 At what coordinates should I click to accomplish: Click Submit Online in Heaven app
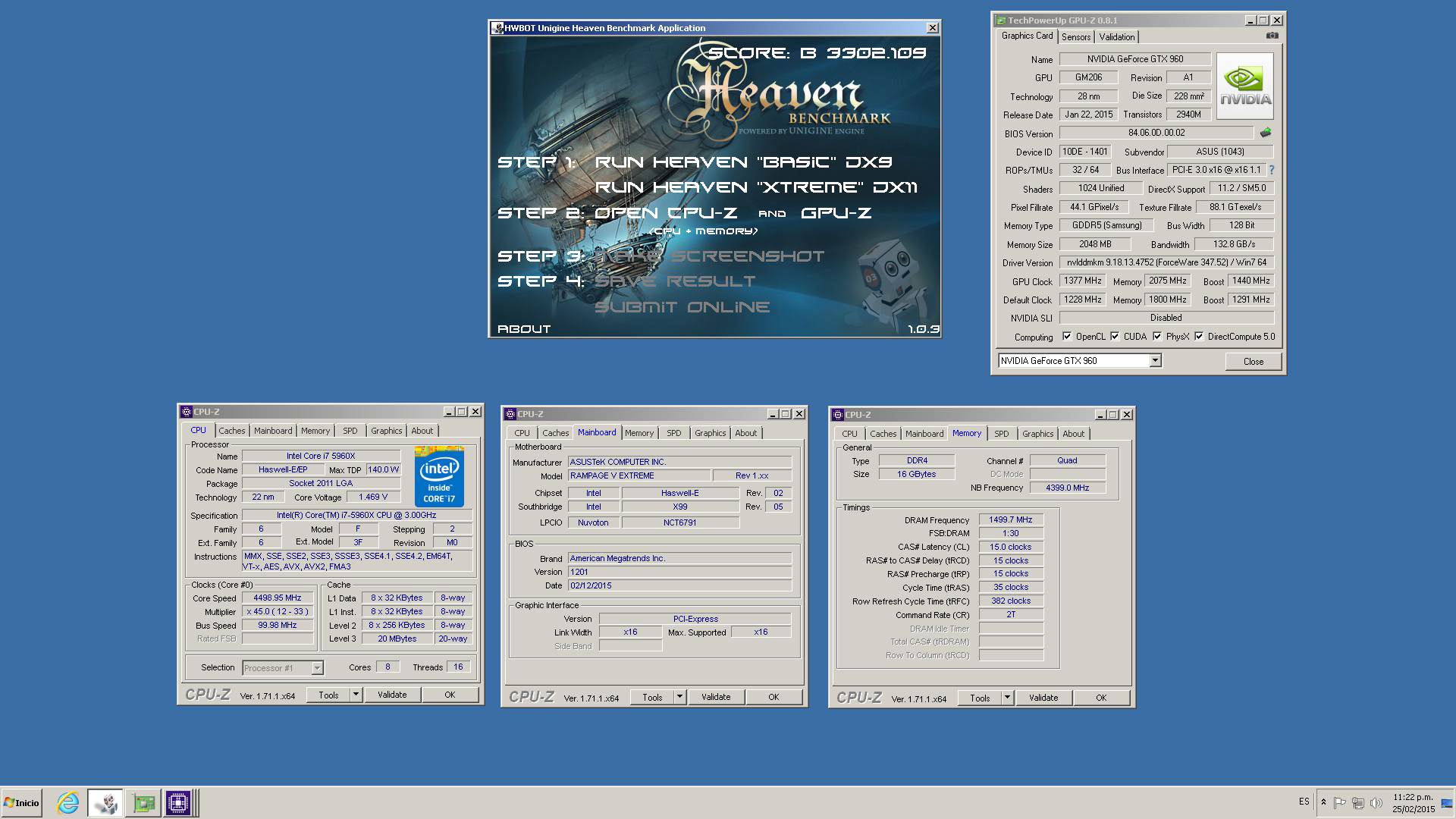682,307
